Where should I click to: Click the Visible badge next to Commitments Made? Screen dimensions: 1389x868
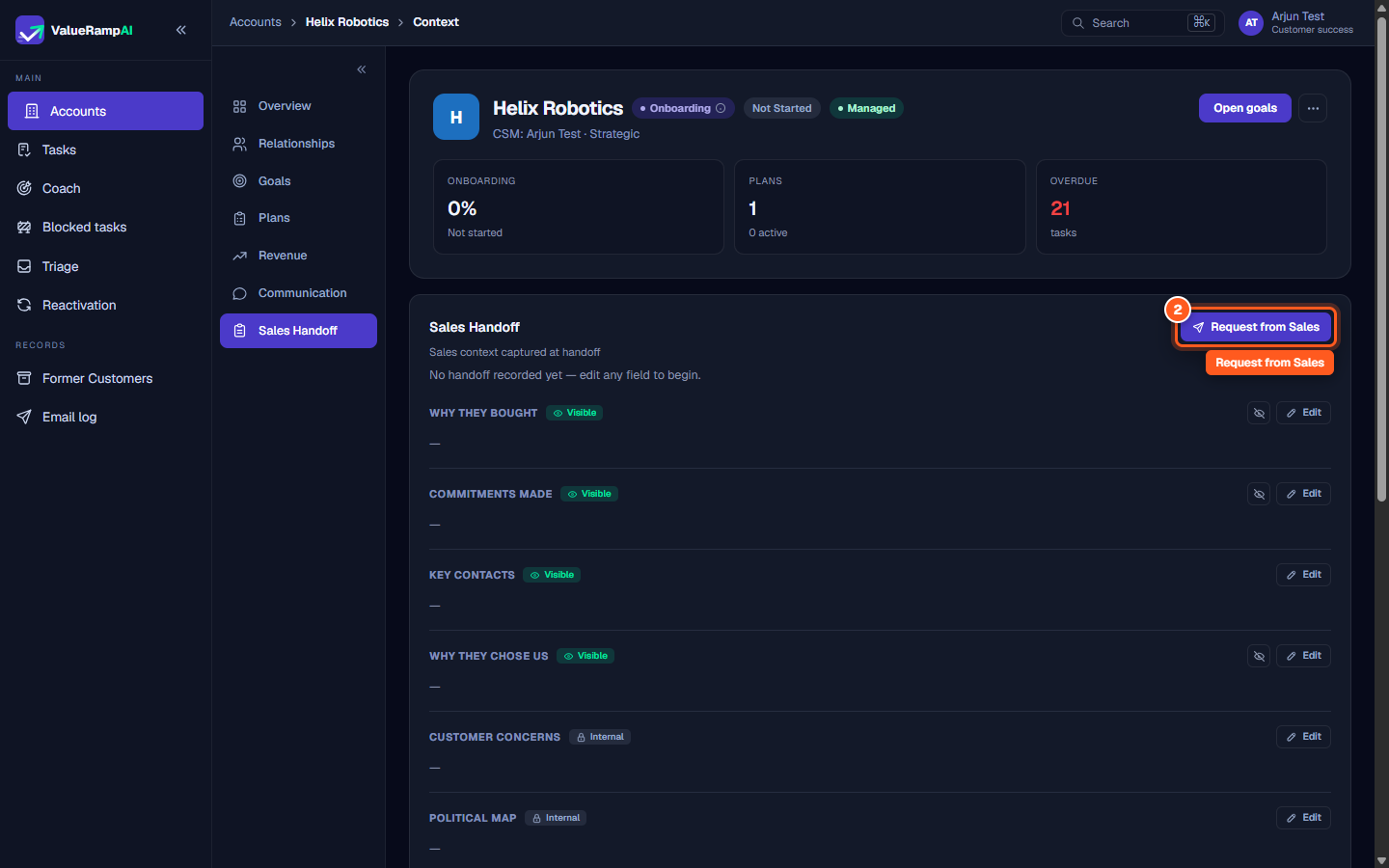coord(589,494)
